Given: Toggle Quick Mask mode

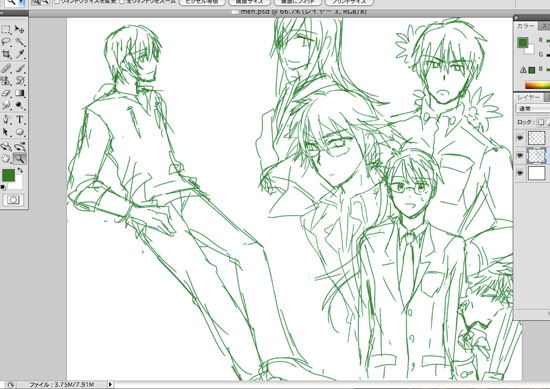Looking at the screenshot, I should [13, 200].
